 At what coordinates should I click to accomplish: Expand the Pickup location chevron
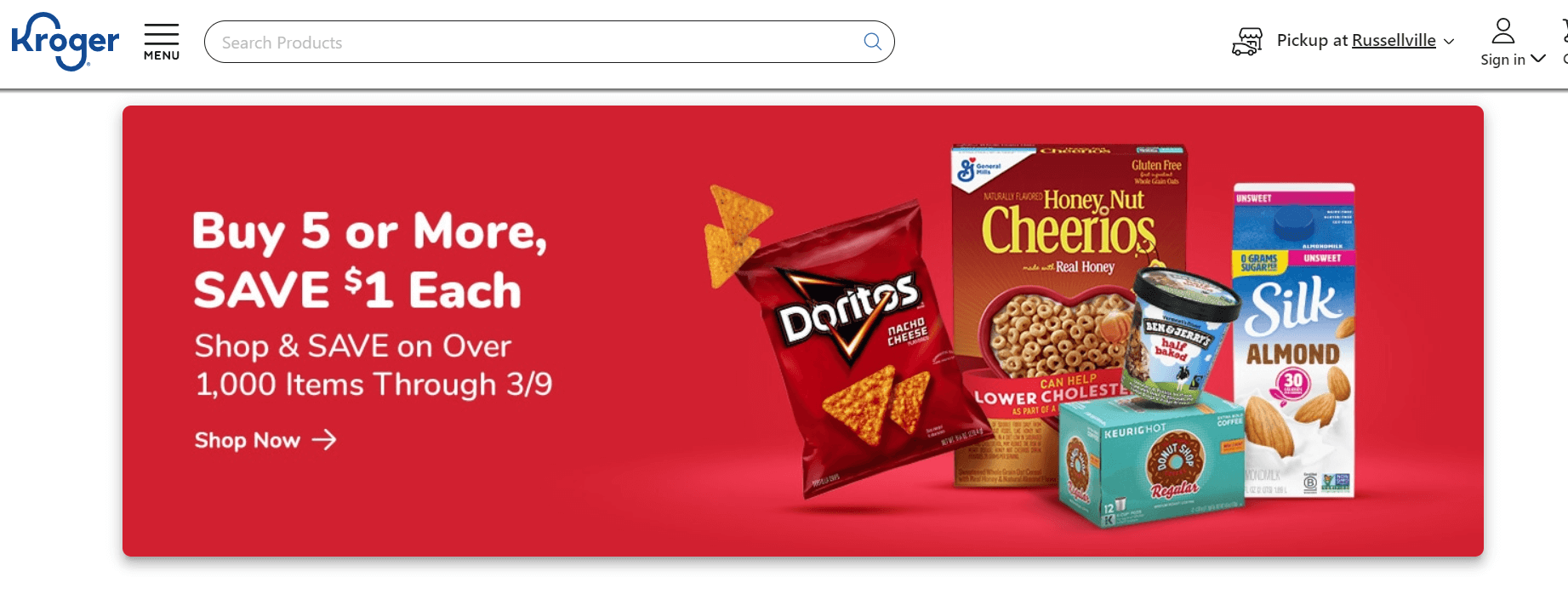click(1449, 42)
